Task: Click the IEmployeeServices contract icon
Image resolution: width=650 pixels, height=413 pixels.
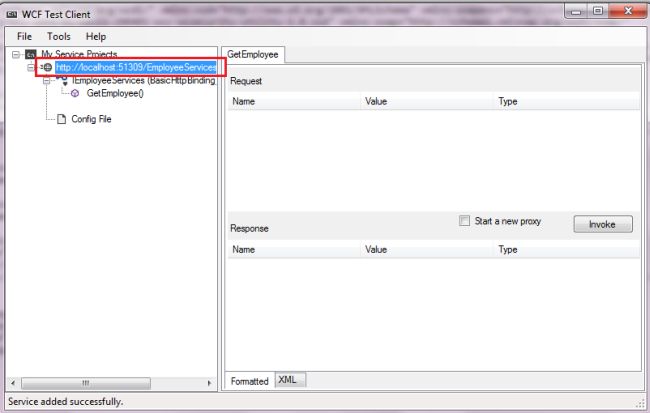Action: pos(63,80)
